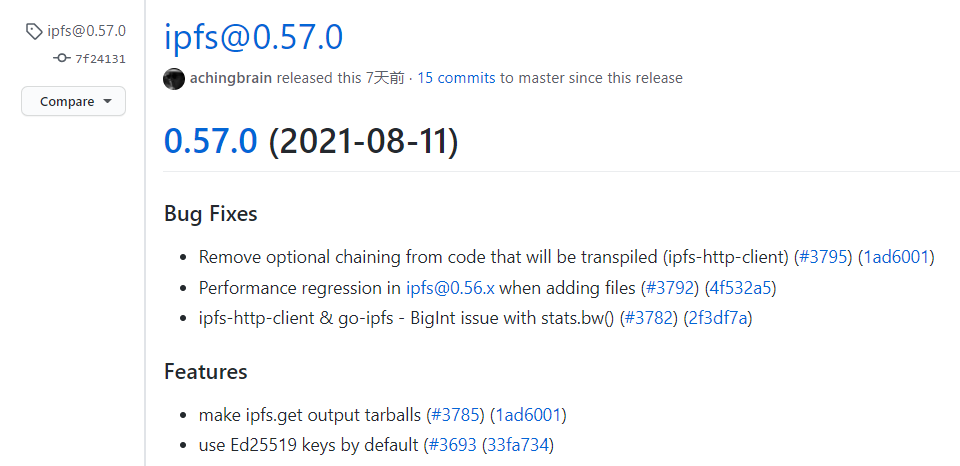
Task: Open achingbrain's avatar image
Action: [x=174, y=79]
